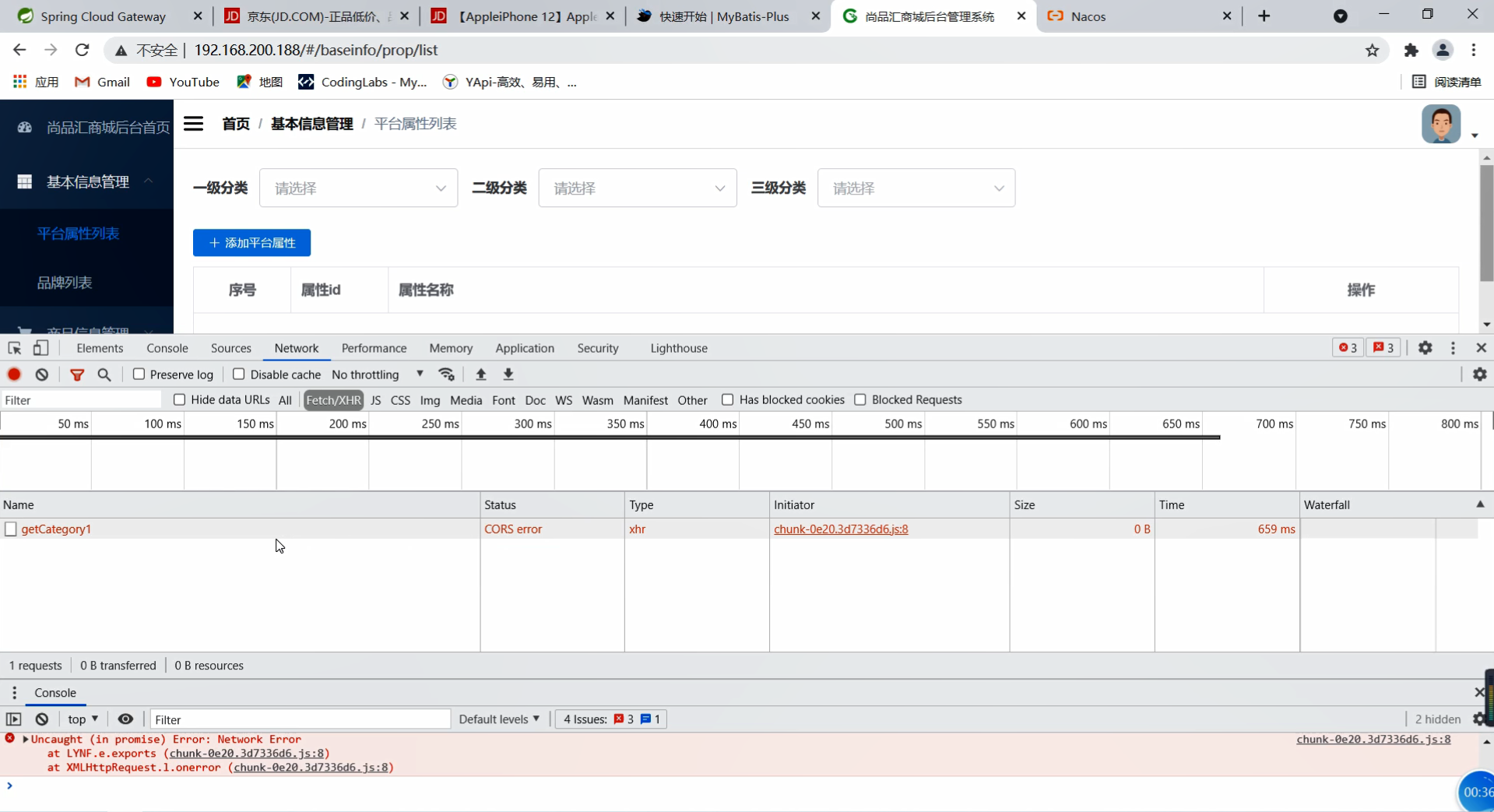Select the getCategory1 request name
The width and height of the screenshot is (1494, 812).
point(56,529)
